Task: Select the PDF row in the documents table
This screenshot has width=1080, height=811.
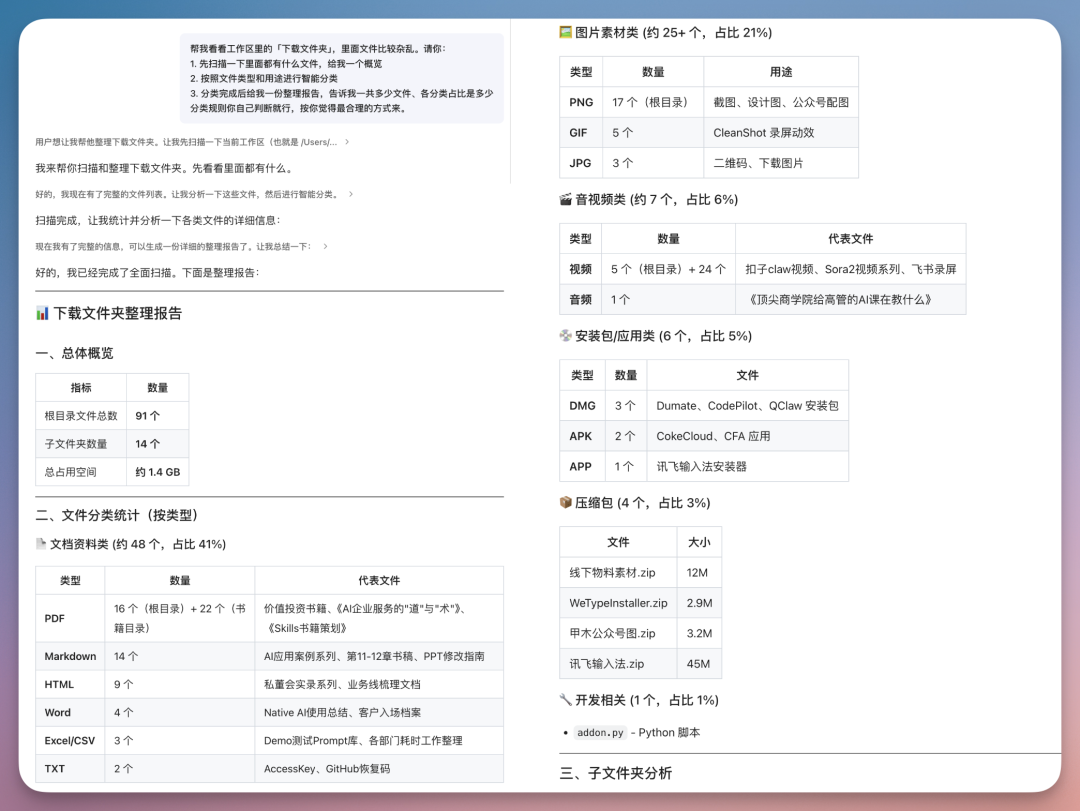Action: tap(70, 618)
